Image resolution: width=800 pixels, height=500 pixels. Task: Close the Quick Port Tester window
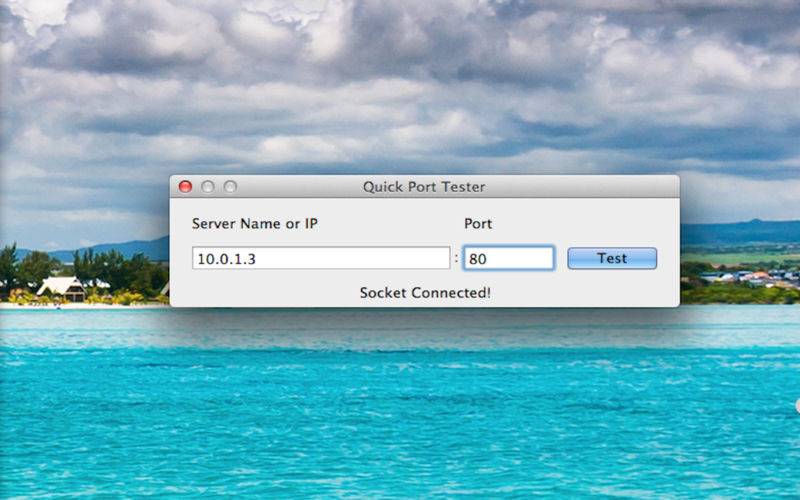[x=185, y=187]
